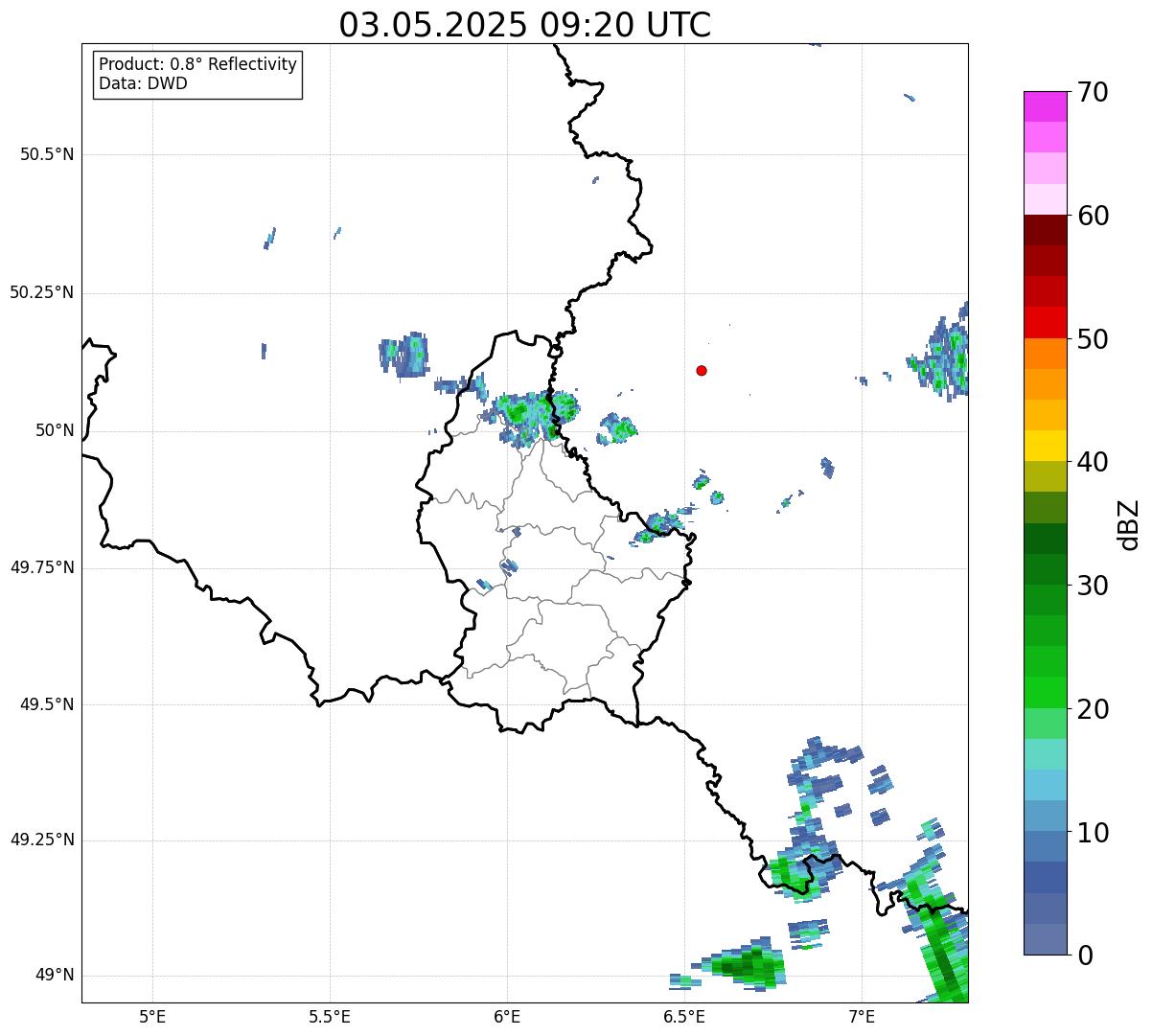Click the colorbar tick label 50
Viewport: 1152px width, 1036px height.
coord(1093,339)
